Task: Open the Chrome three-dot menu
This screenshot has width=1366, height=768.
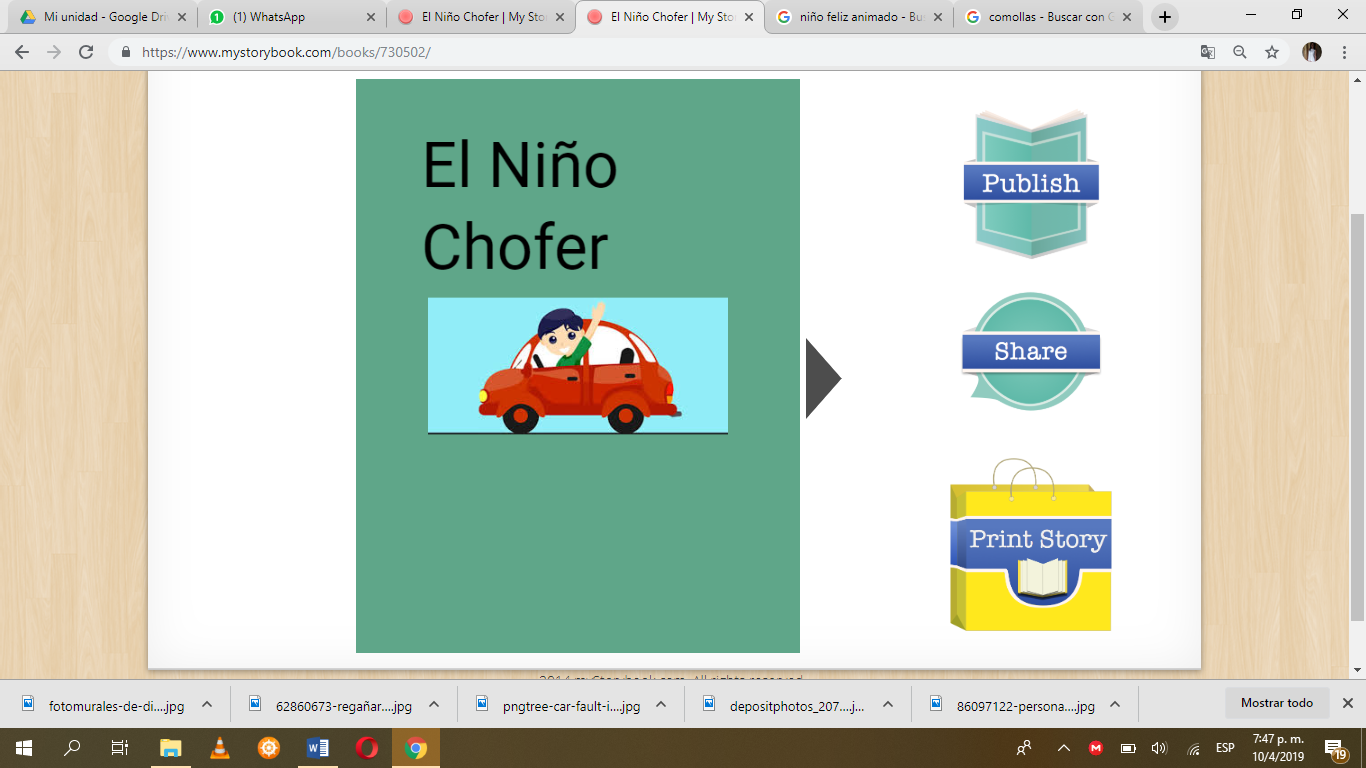Action: tap(1345, 52)
